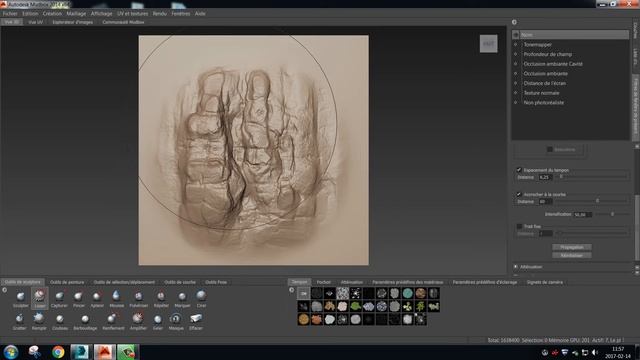Select the Cirer wax tool
This screenshot has height=360, width=640.
click(x=201, y=299)
